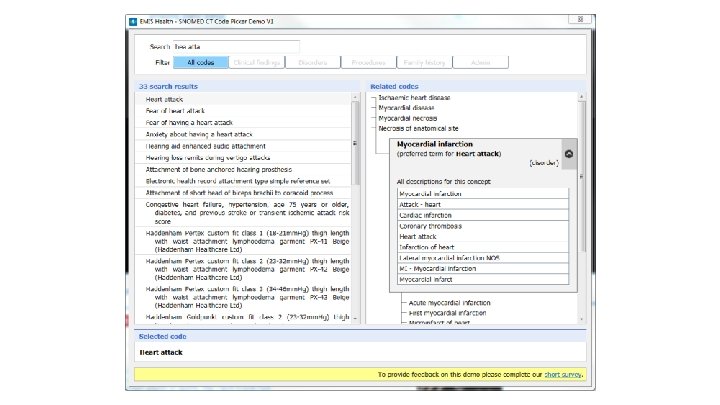Viewport: 720px width, 405px height.
Task: Select 'Electronic health record attachment type' result
Action: (243, 181)
